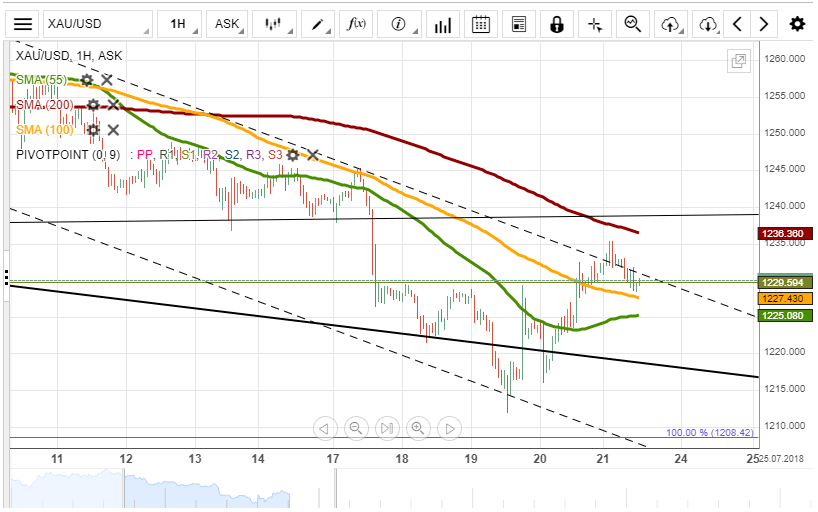This screenshot has height=512, width=818.
Task: Open the f(x) indicators menu
Action: [x=356, y=24]
